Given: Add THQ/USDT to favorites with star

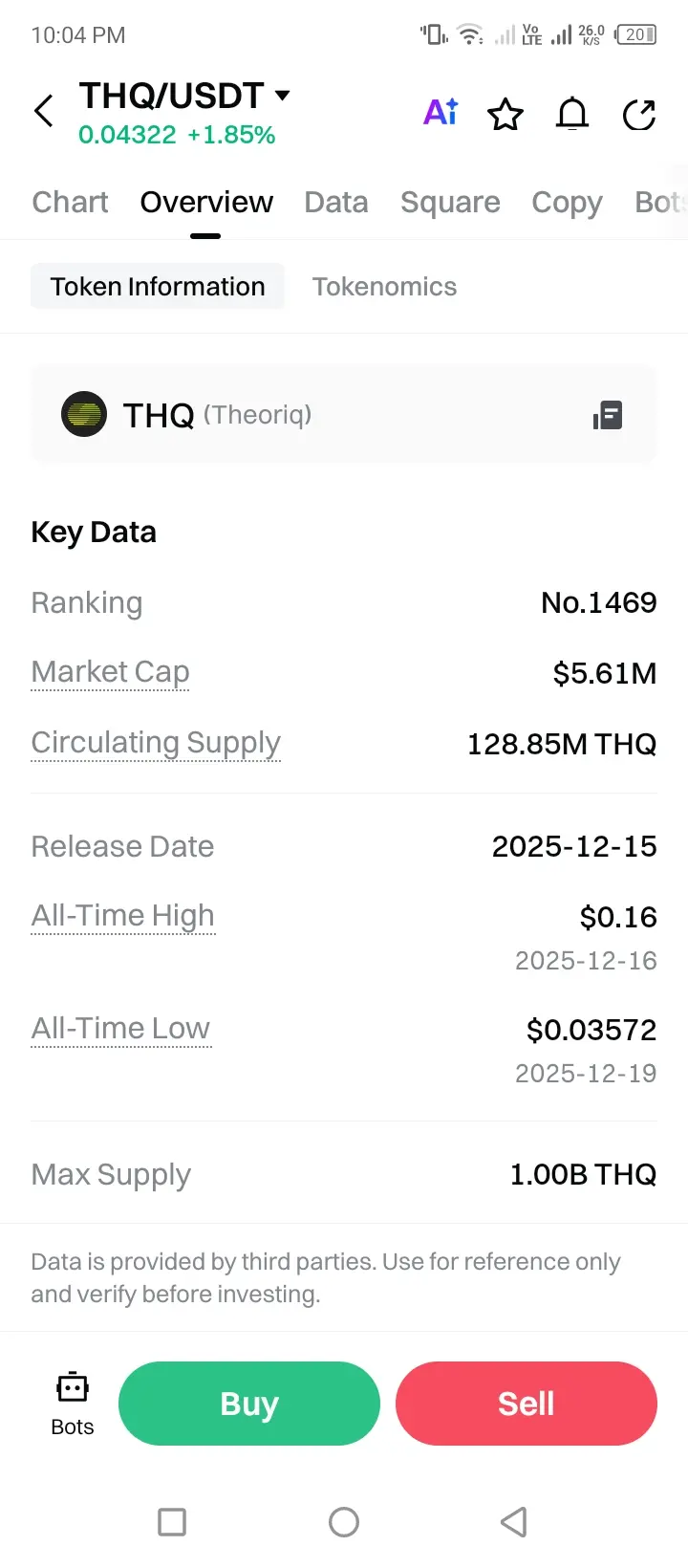Looking at the screenshot, I should (x=505, y=115).
